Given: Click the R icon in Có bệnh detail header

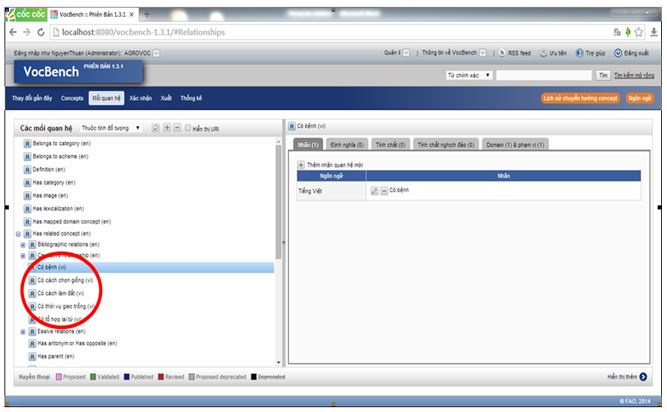Looking at the screenshot, I should [x=291, y=126].
